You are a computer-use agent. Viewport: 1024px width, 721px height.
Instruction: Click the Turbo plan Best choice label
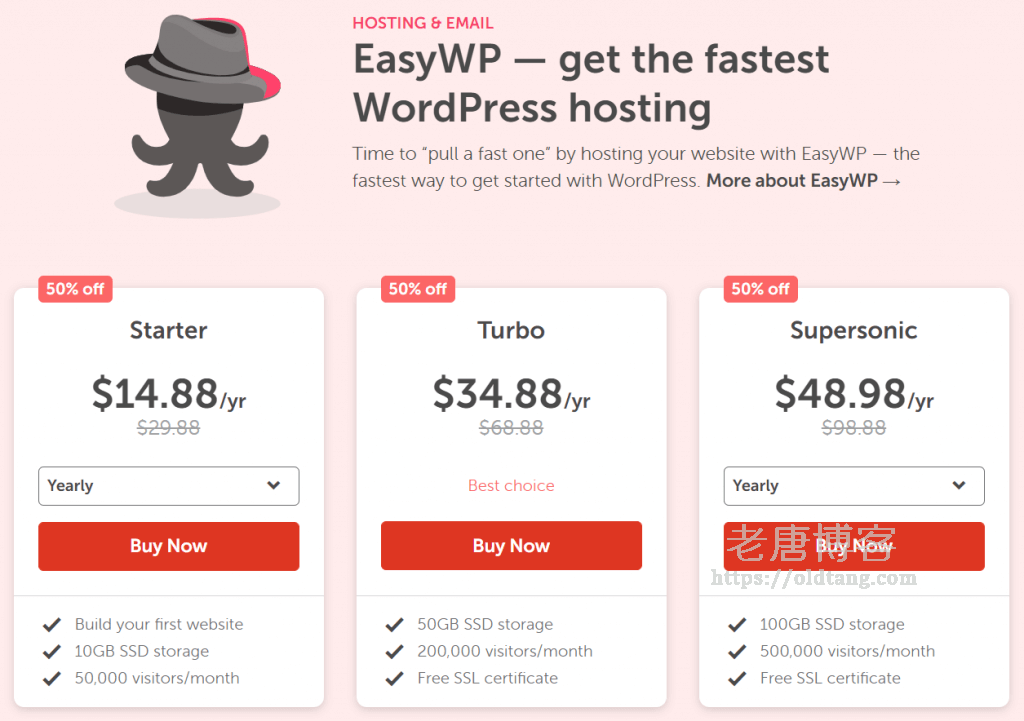[x=511, y=485]
